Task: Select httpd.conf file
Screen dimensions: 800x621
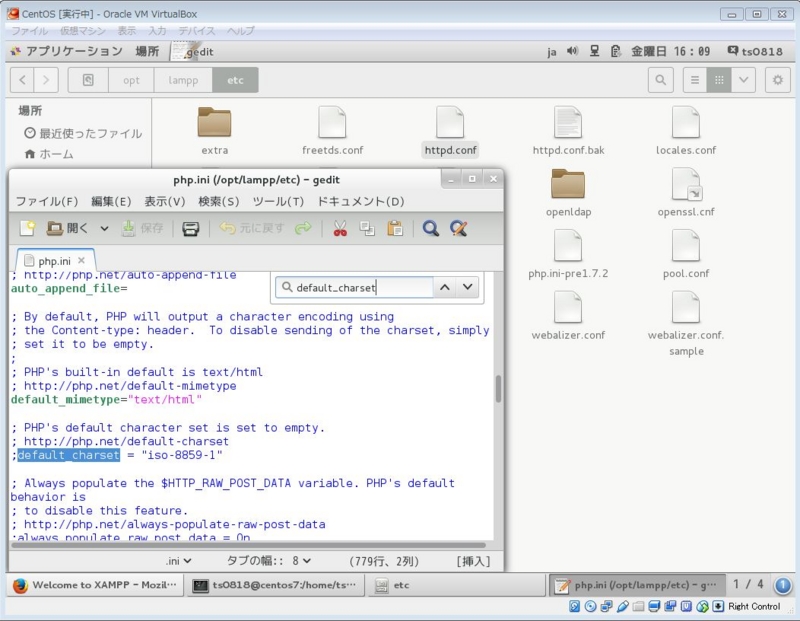Action: (x=451, y=131)
